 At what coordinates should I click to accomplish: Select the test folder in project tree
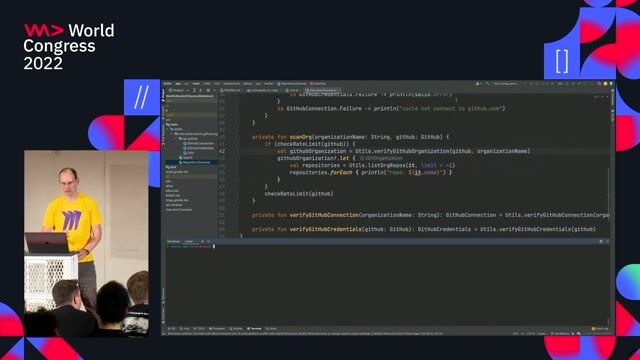point(171,167)
